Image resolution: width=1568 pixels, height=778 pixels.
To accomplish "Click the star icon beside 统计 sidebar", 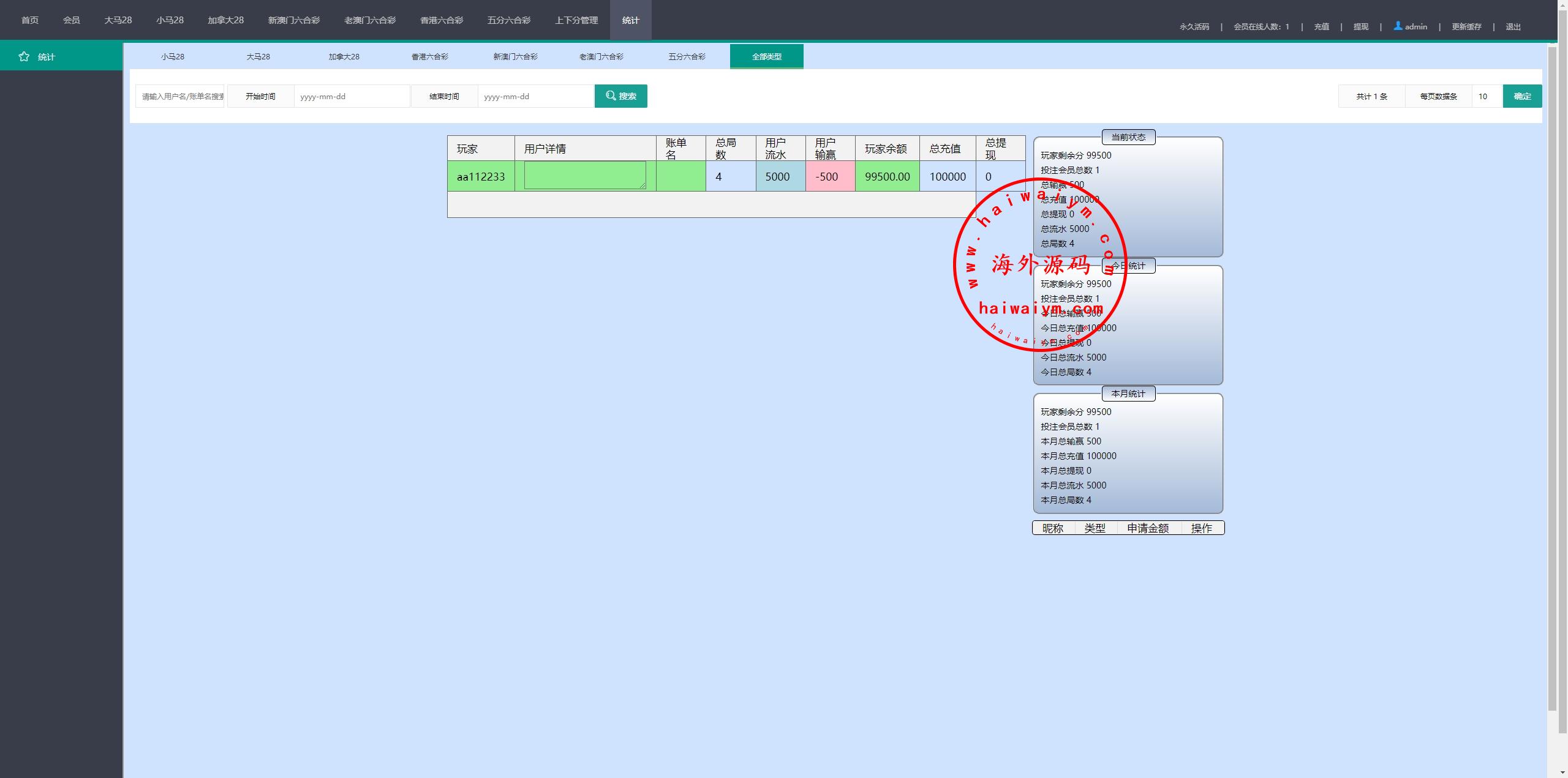I will 24,56.
